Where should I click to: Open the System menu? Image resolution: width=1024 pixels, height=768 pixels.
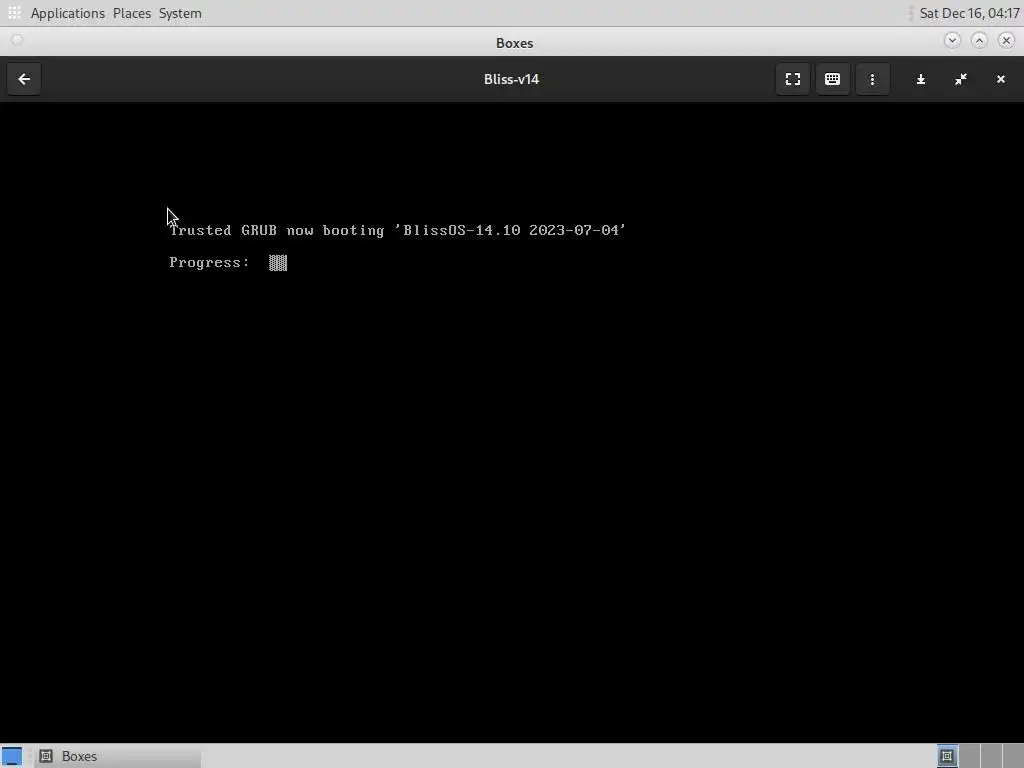pos(180,13)
